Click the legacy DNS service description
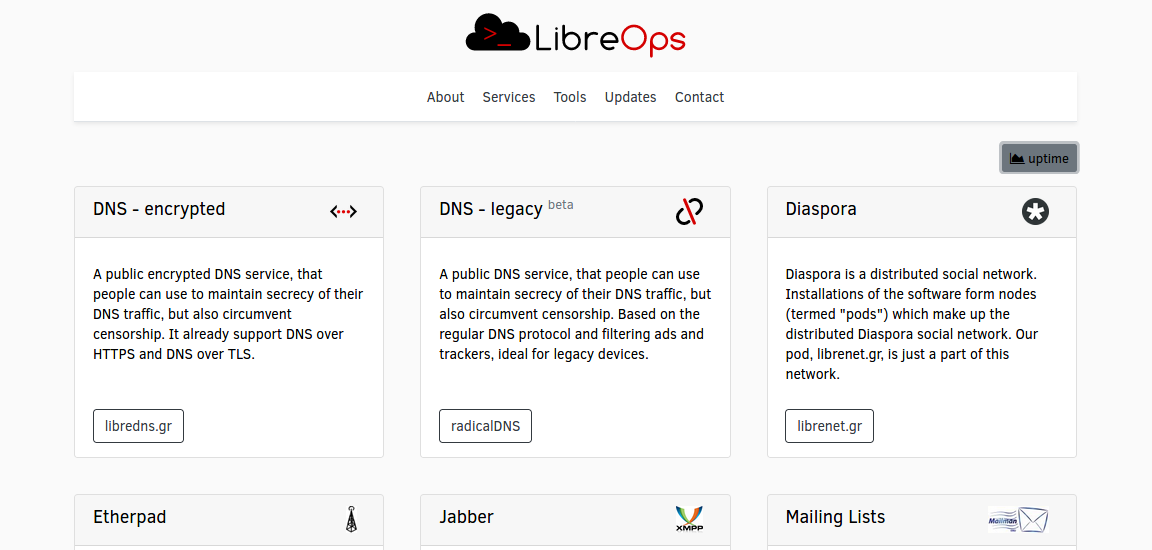The image size is (1152, 550). tap(575, 314)
